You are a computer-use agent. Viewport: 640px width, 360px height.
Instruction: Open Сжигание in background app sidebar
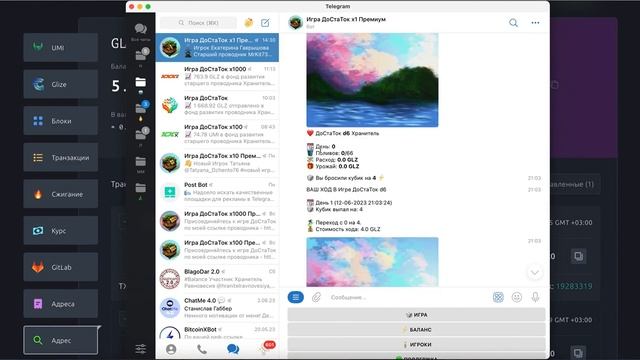60,194
